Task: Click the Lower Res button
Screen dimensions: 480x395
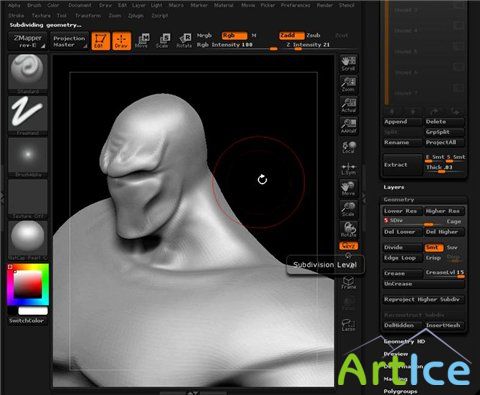Action: (402, 211)
